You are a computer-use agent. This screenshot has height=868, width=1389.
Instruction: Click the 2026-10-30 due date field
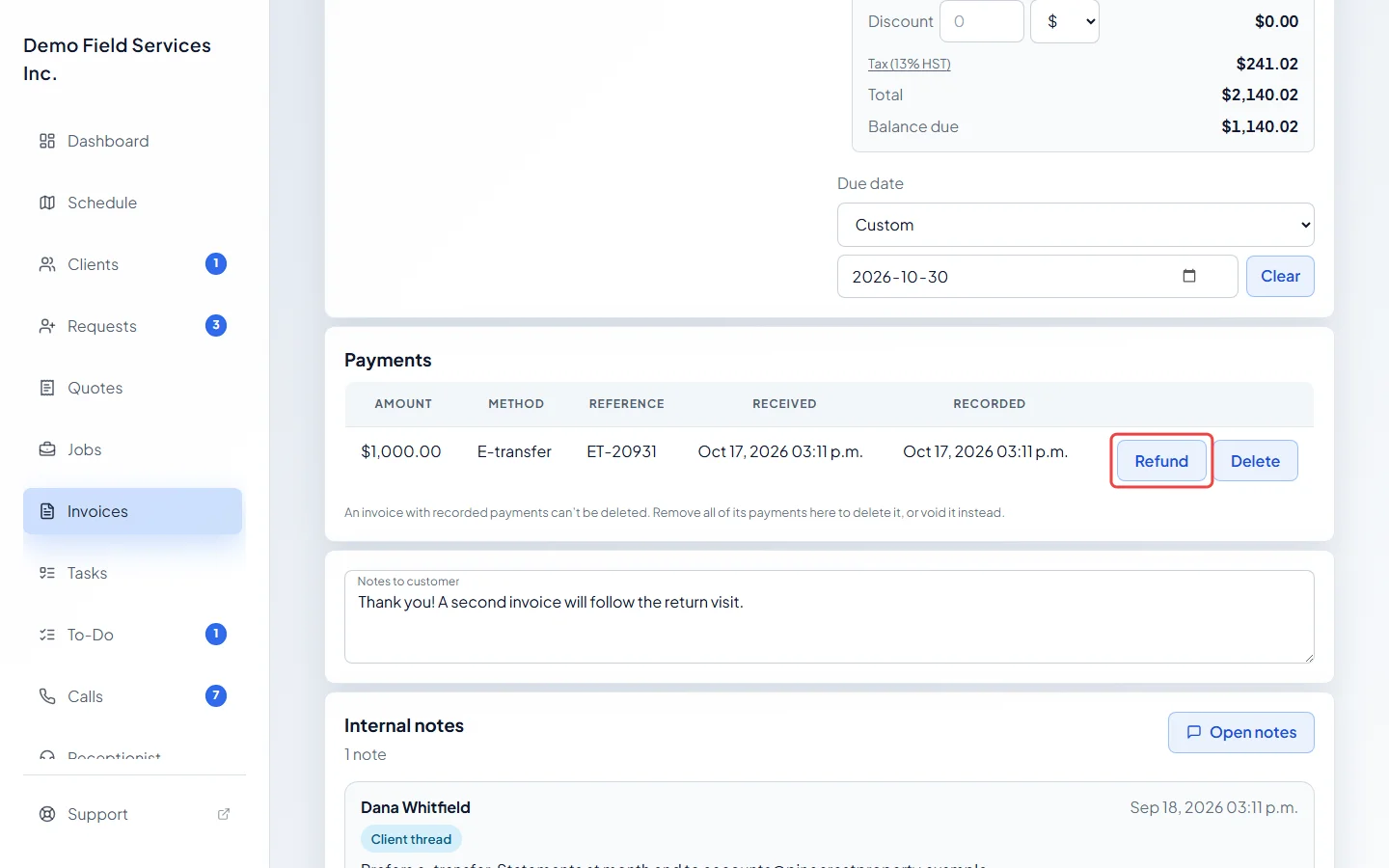click(x=1037, y=276)
